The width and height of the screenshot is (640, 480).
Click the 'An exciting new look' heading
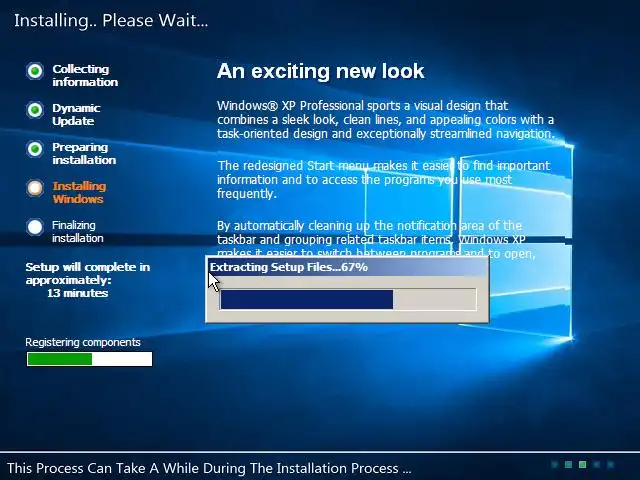320,71
